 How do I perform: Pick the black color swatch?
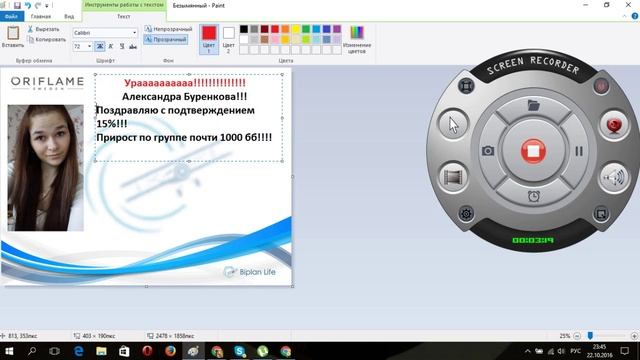tap(244, 29)
